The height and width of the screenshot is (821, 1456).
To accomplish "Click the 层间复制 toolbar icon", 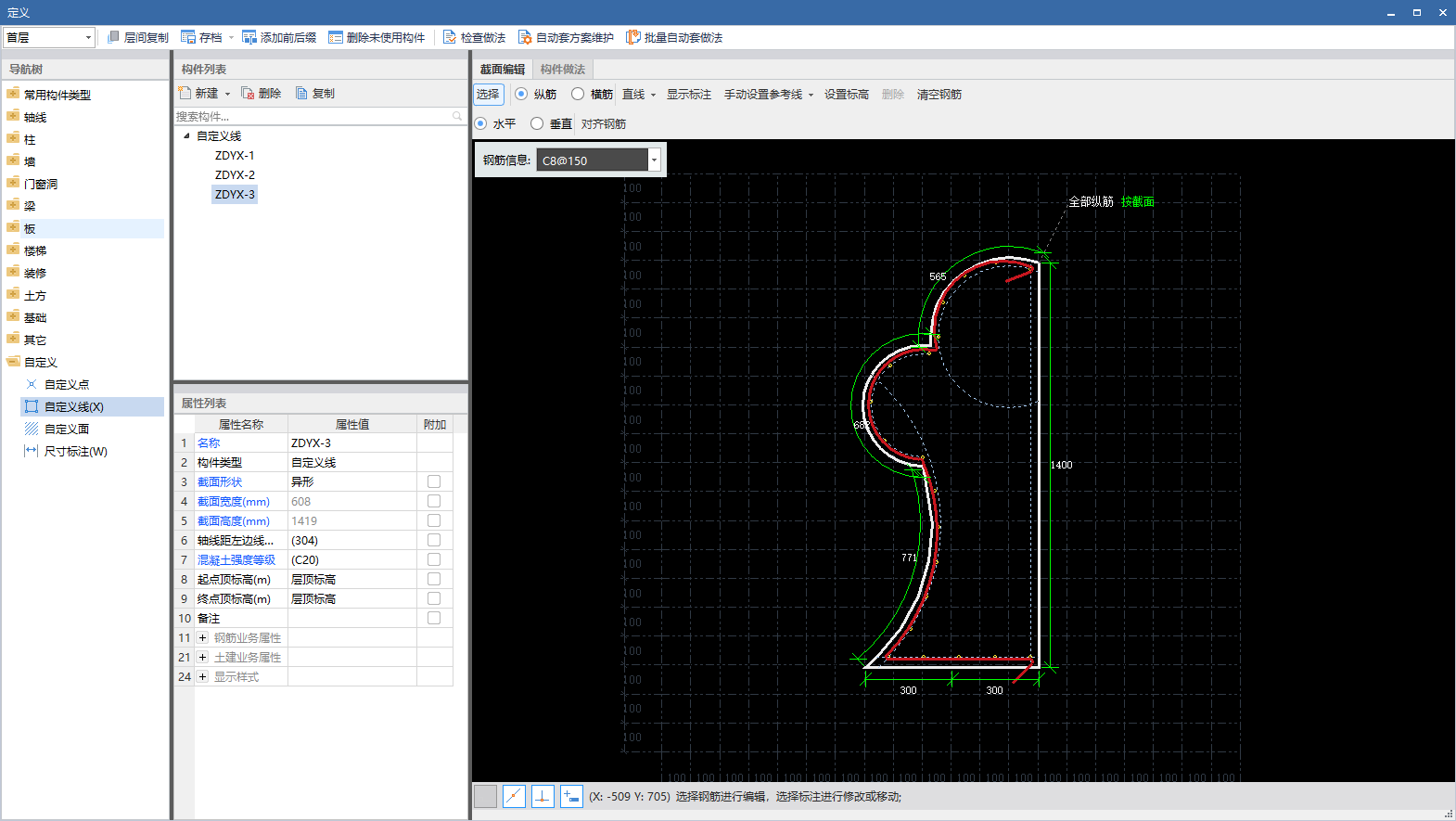I will [113, 37].
